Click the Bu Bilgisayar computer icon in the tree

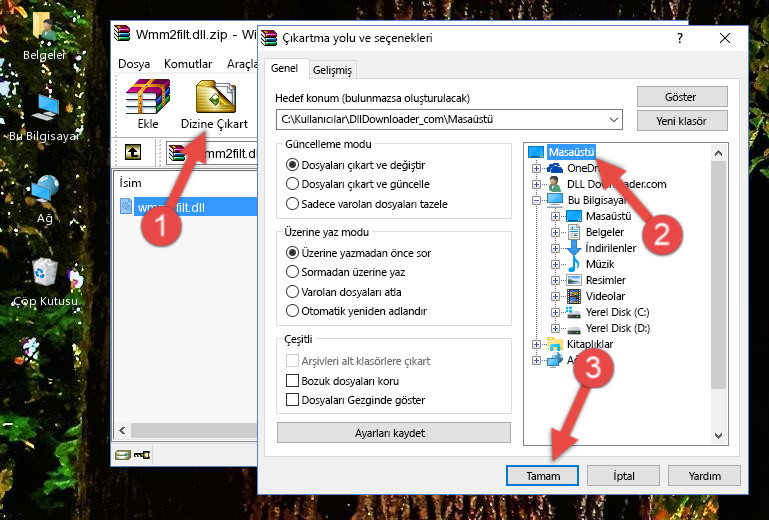(x=555, y=200)
